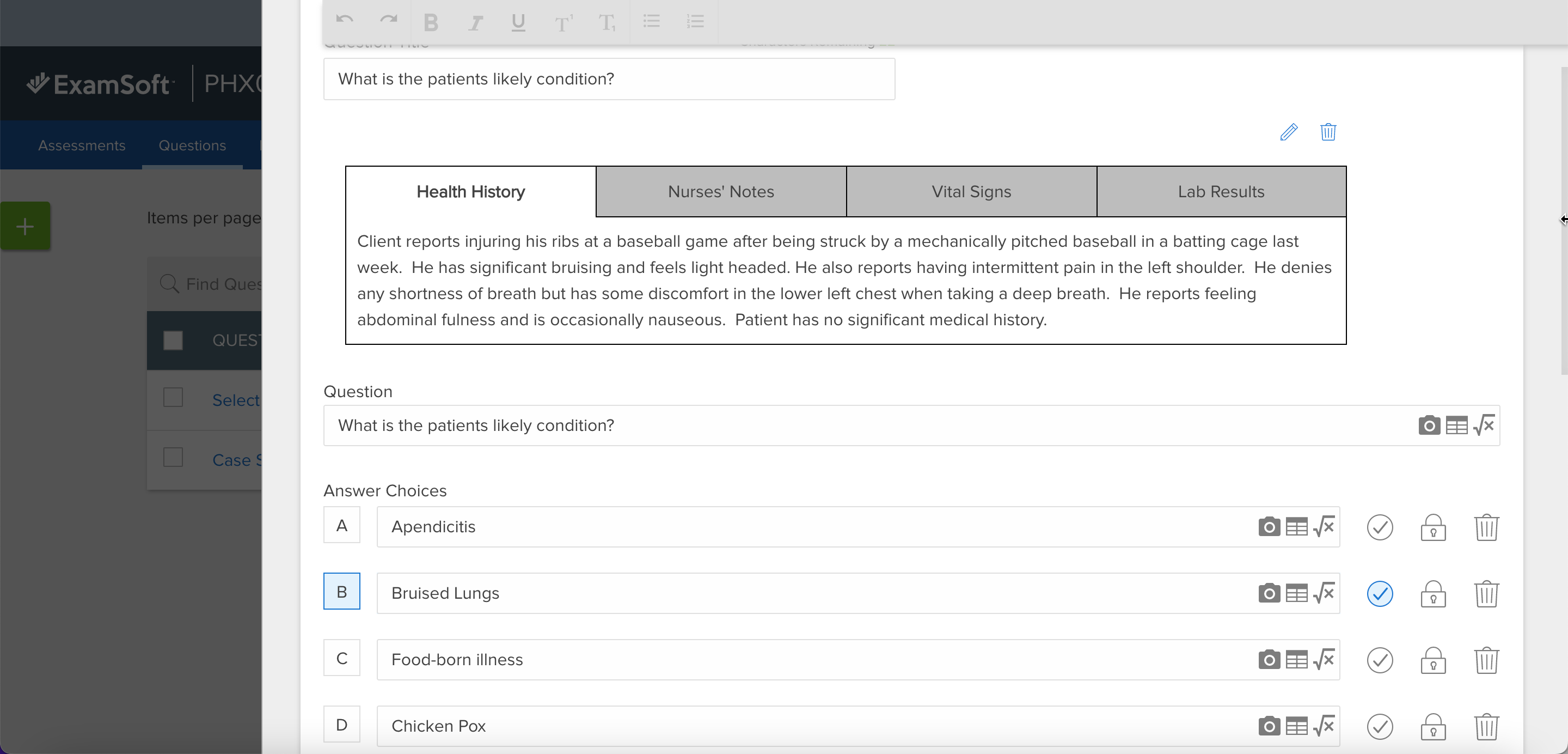Apply superscript formatting
This screenshot has height=754, width=1568.
pos(563,23)
